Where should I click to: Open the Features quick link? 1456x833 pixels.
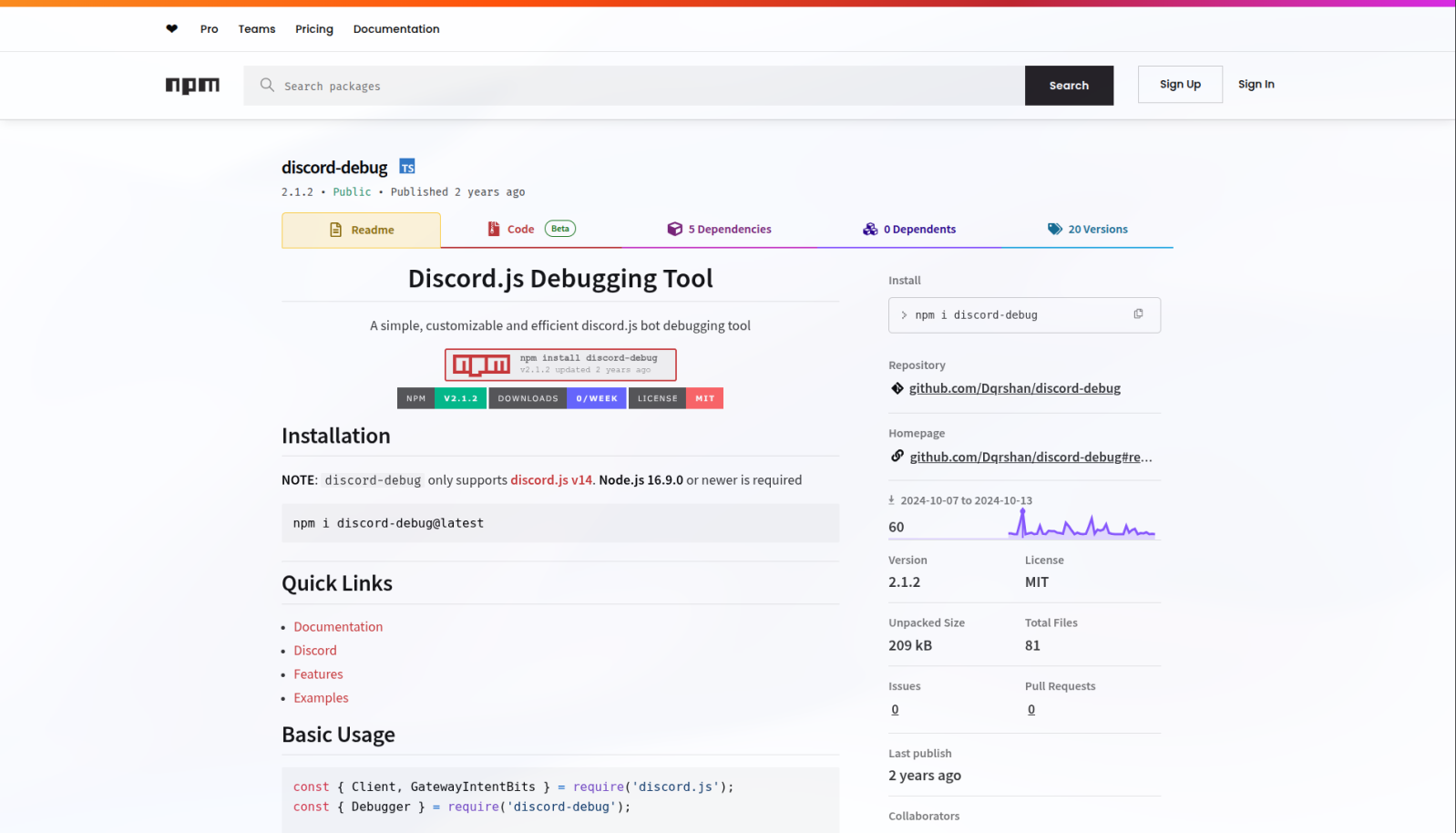[x=318, y=674]
